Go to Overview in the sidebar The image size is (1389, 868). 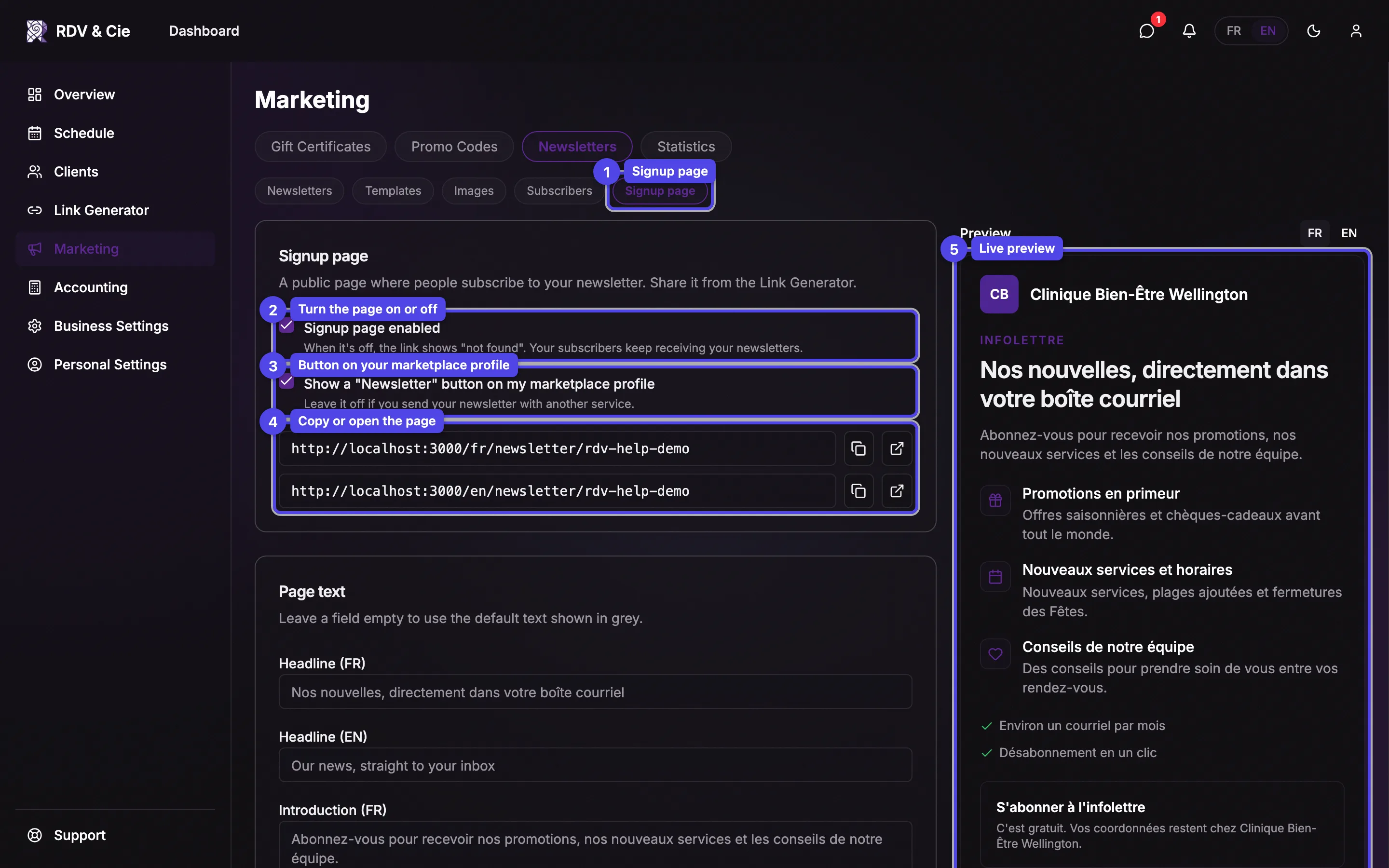click(x=115, y=95)
